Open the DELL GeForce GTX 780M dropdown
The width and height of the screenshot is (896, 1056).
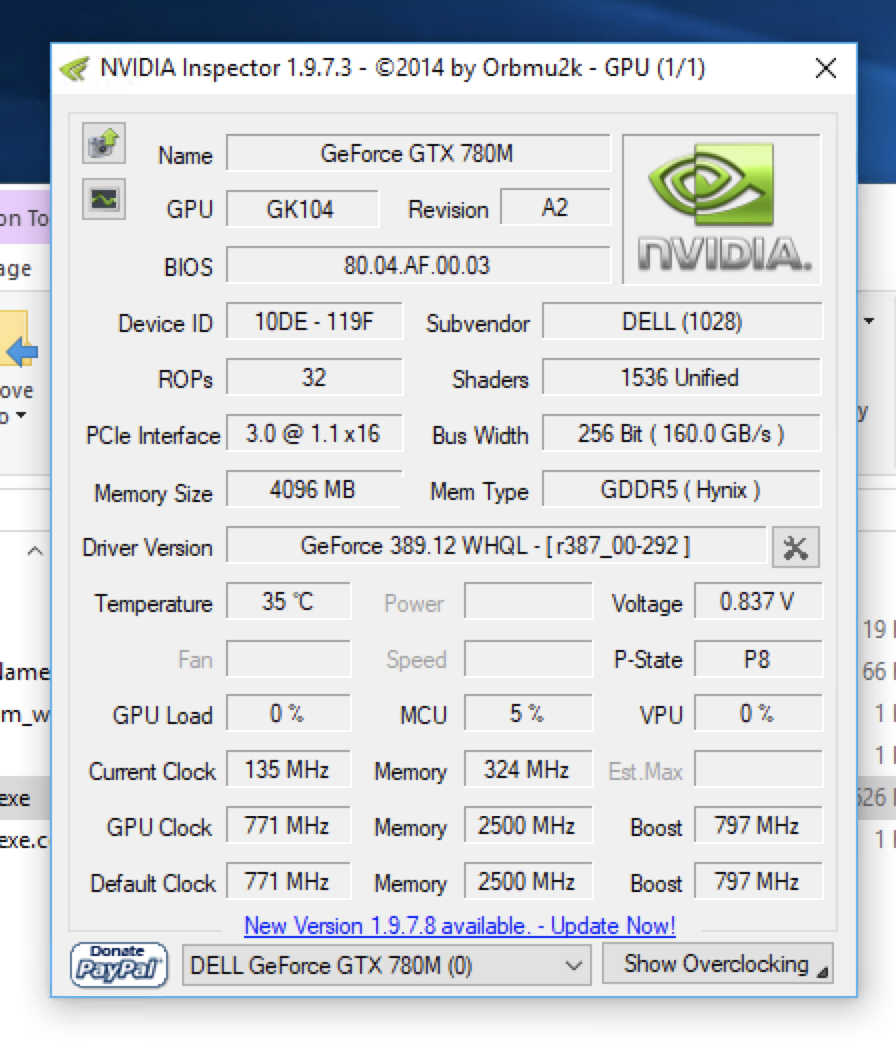pos(386,966)
